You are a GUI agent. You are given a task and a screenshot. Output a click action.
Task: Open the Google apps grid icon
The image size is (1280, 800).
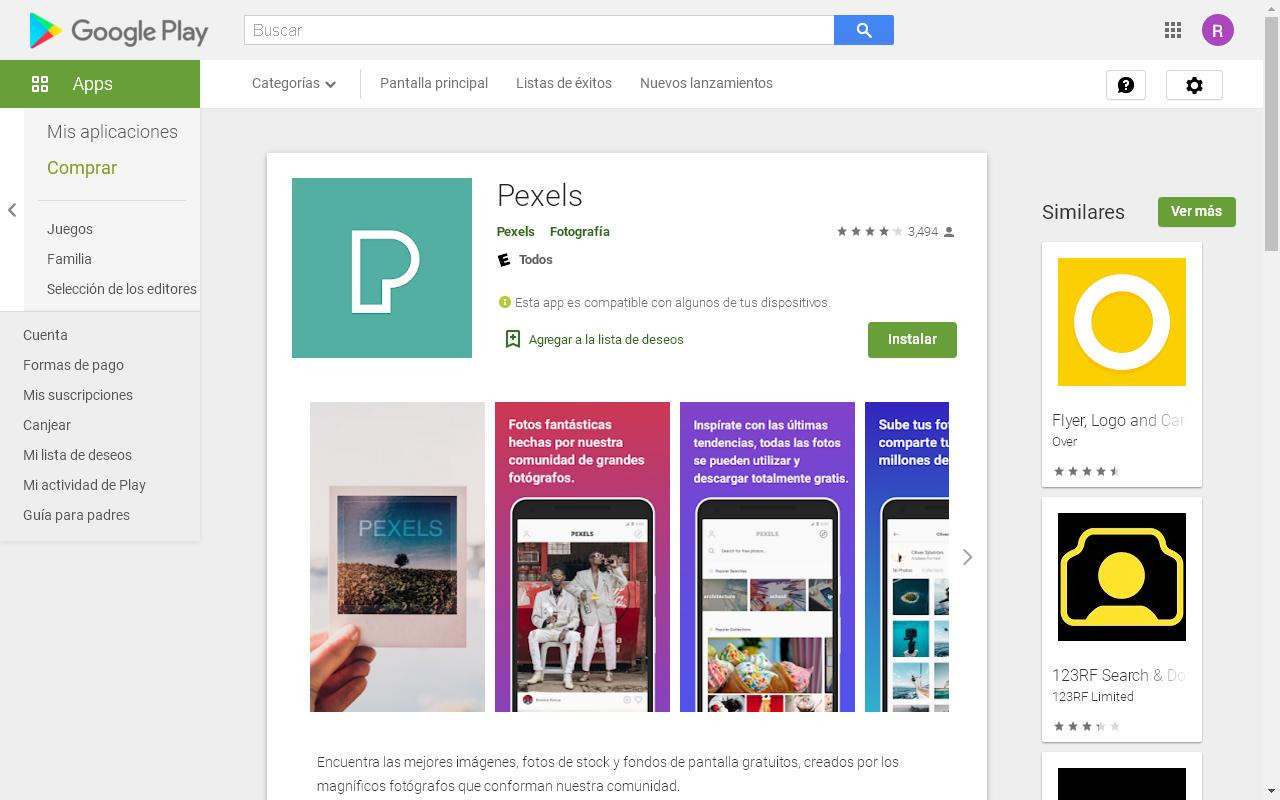pos(1173,30)
